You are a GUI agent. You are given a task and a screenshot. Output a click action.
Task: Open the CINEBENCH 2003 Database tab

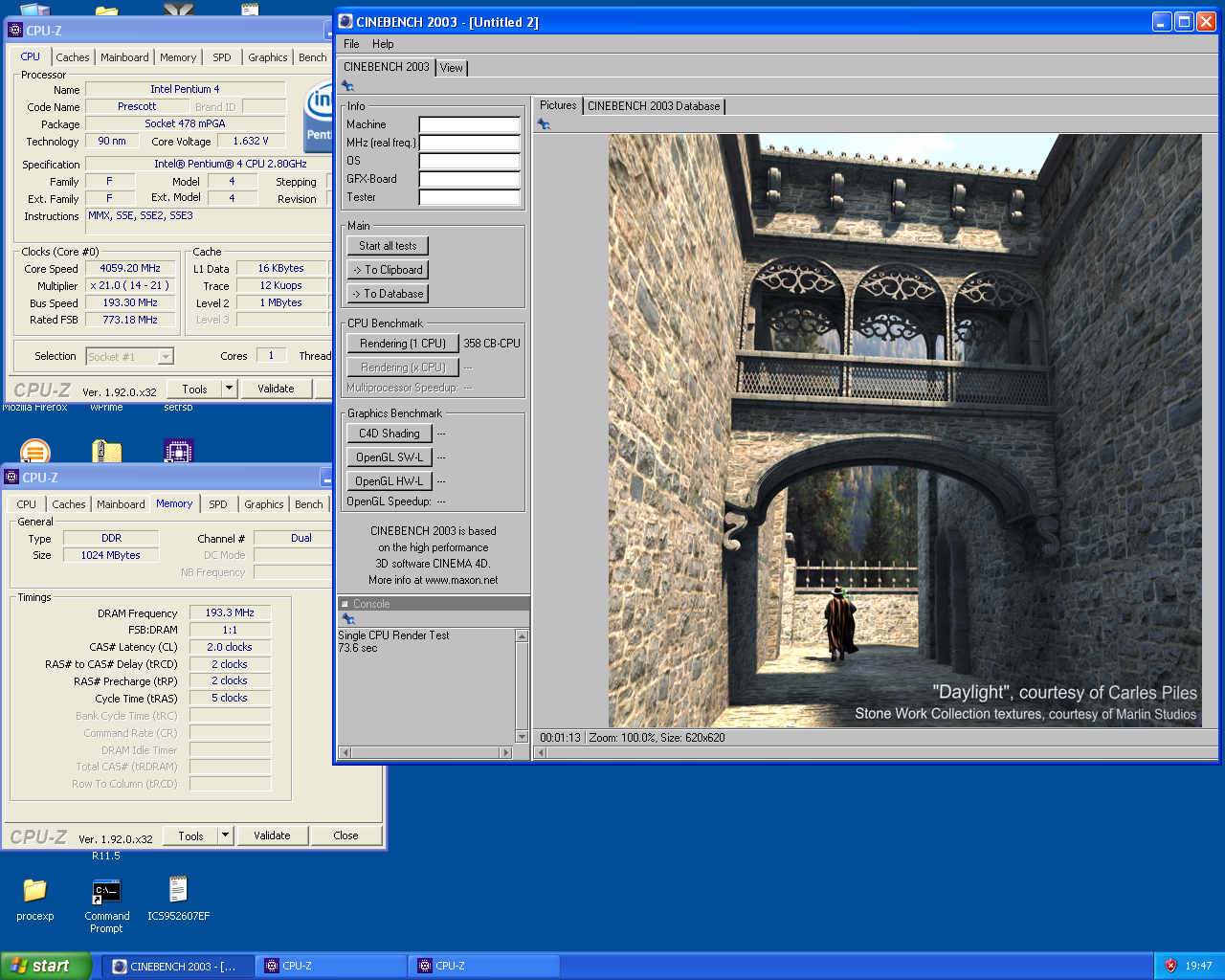pyautogui.click(x=654, y=106)
